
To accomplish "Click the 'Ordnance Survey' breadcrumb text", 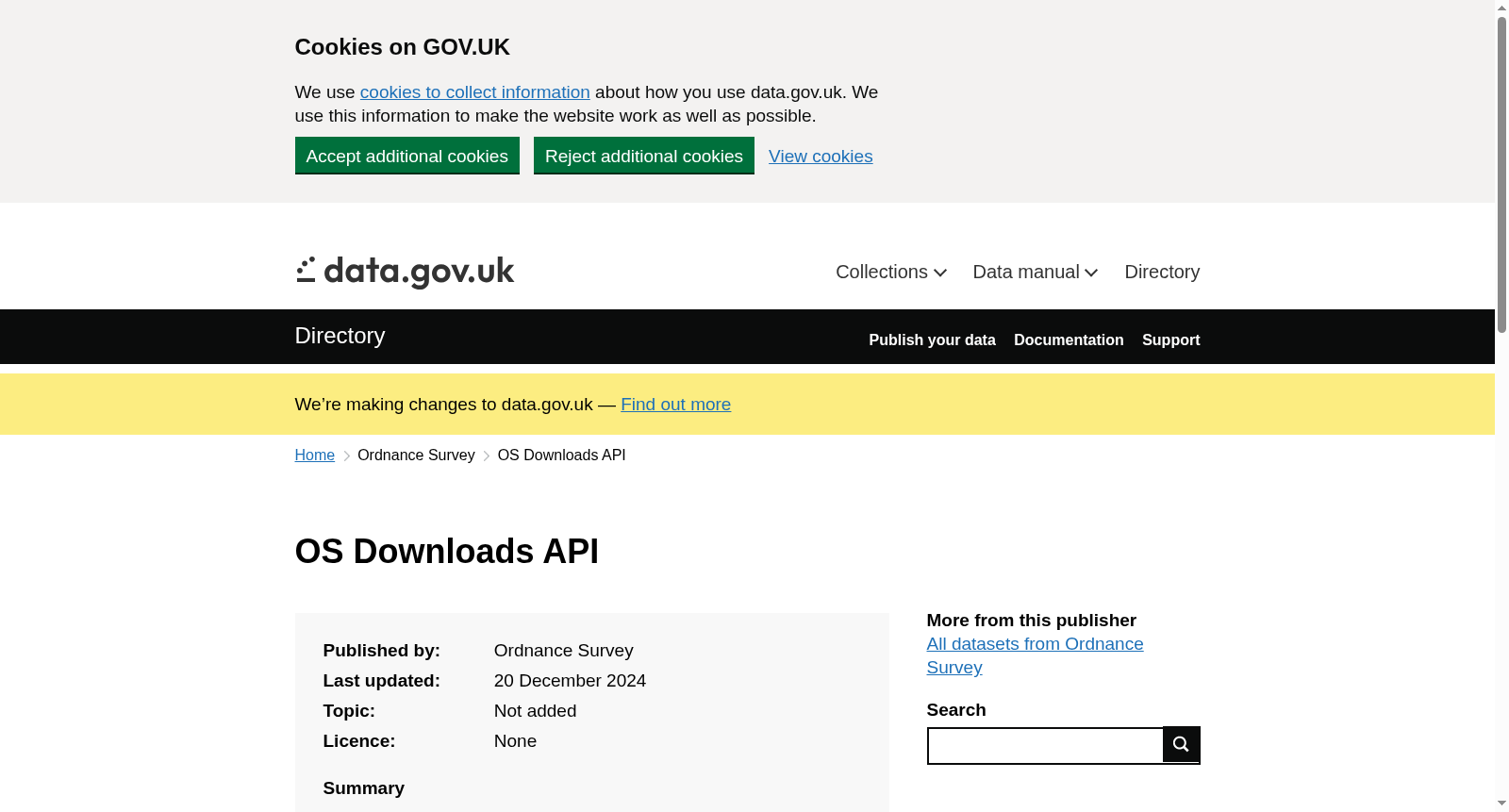I will (416, 456).
